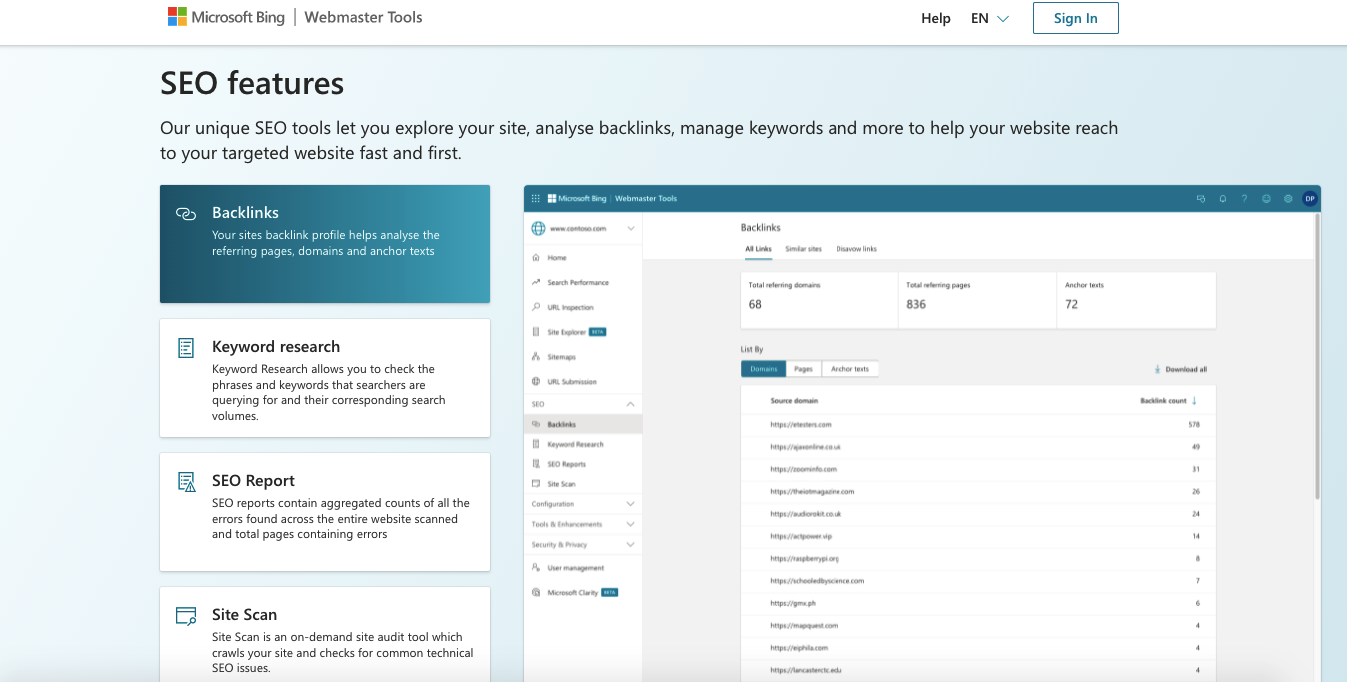The width and height of the screenshot is (1347, 682).
Task: Click https://ajaxonline.co.uk row in preview table
Action: click(978, 447)
